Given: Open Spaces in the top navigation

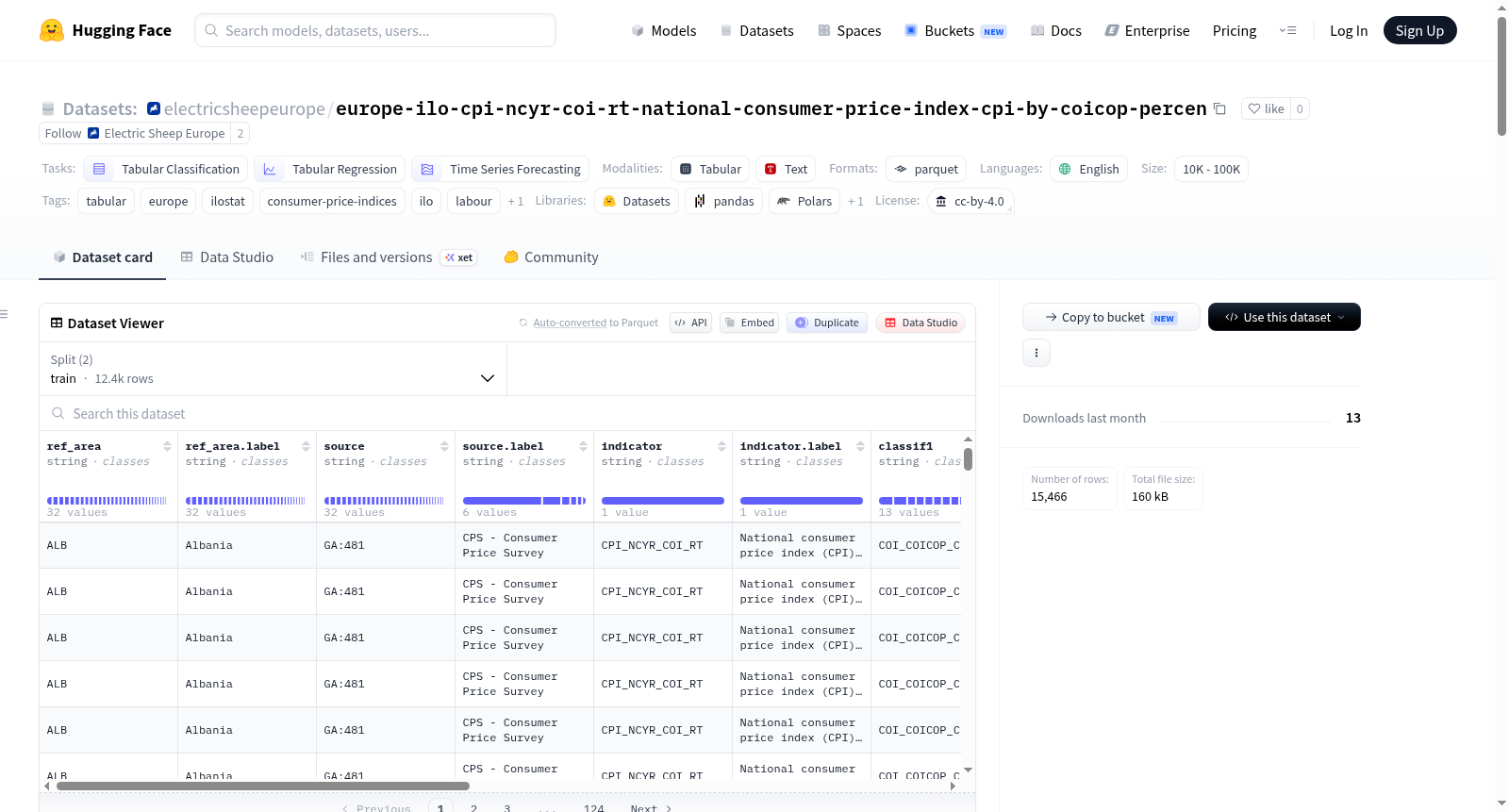Looking at the screenshot, I should 849,30.
